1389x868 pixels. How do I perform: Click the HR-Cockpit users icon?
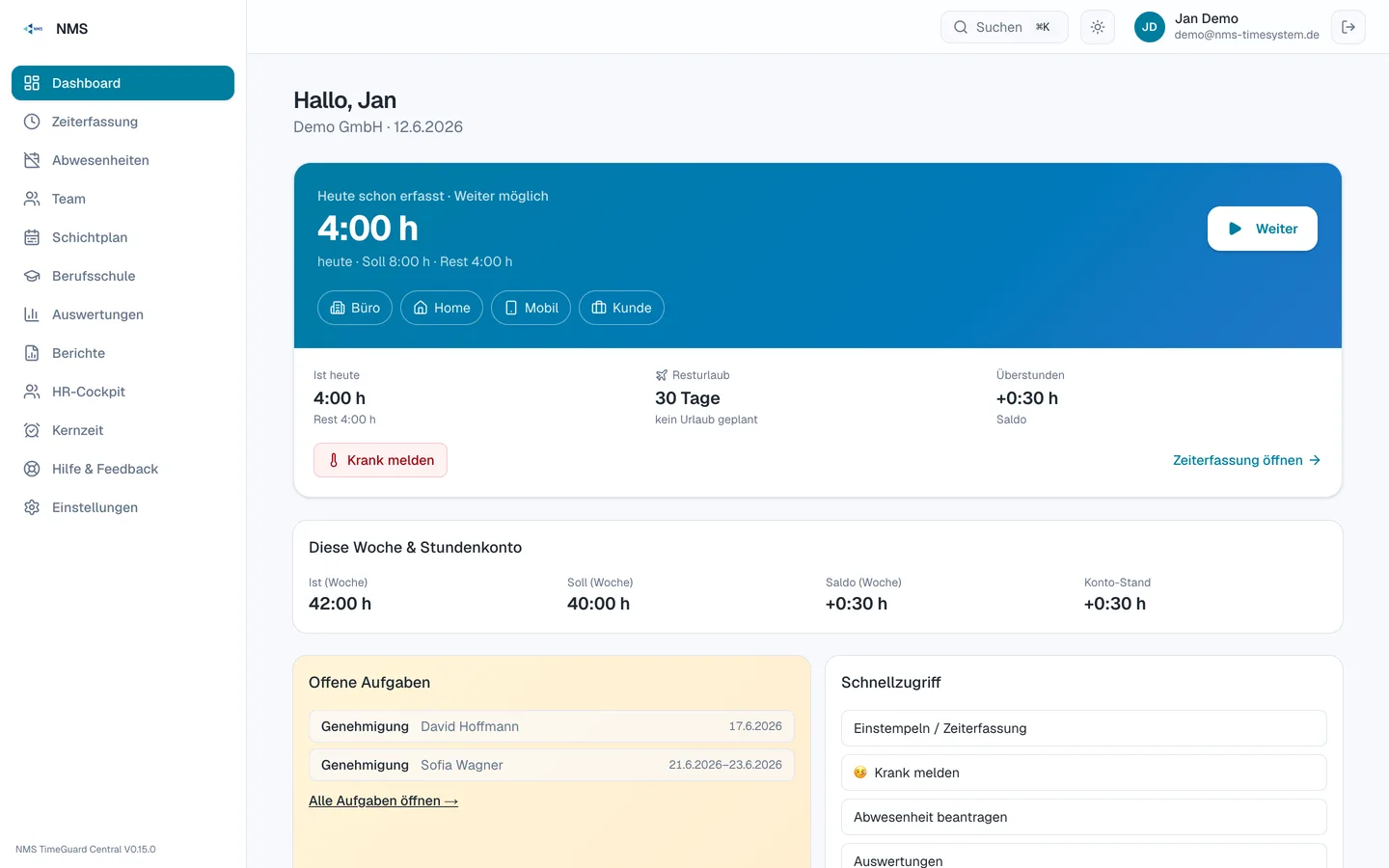tap(32, 392)
